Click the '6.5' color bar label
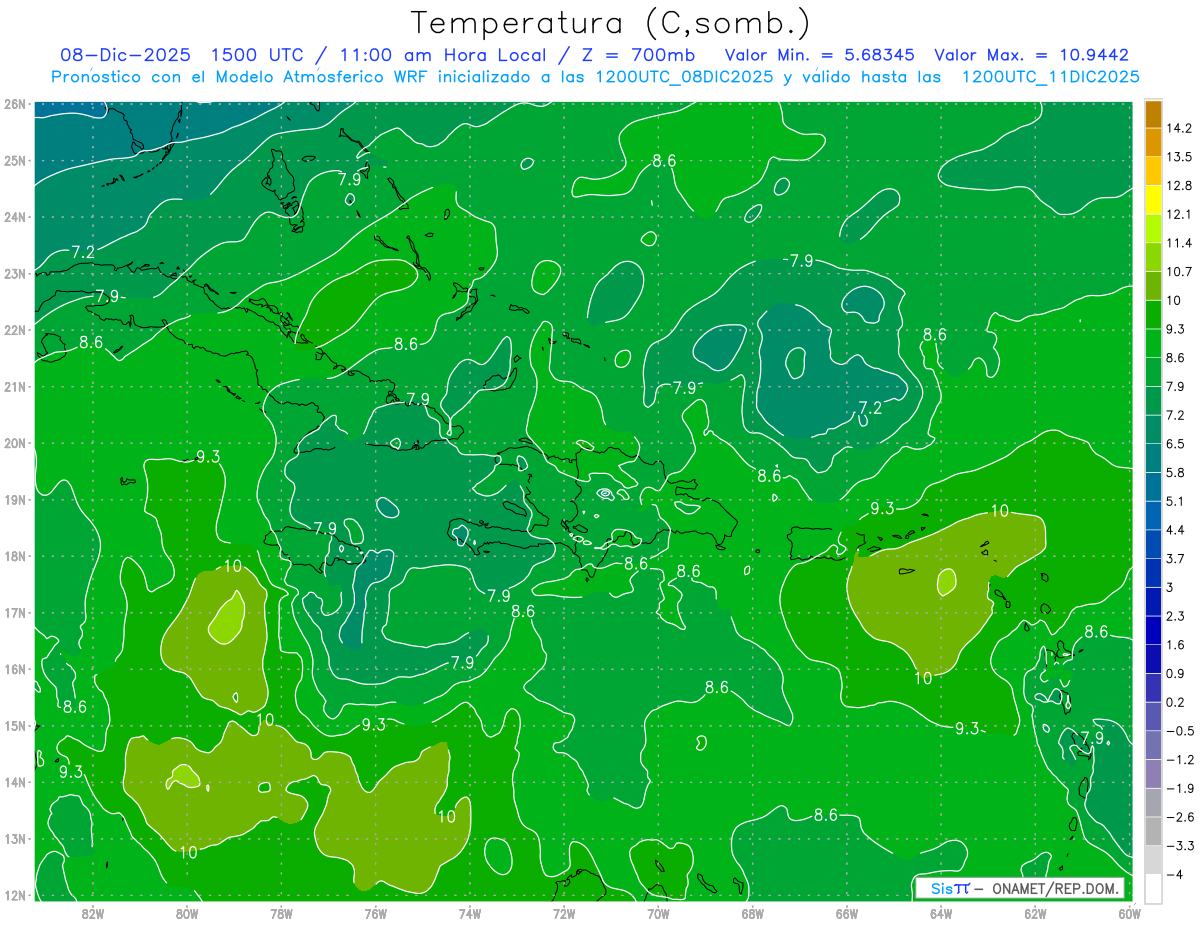The height and width of the screenshot is (927, 1200). (x=1175, y=444)
